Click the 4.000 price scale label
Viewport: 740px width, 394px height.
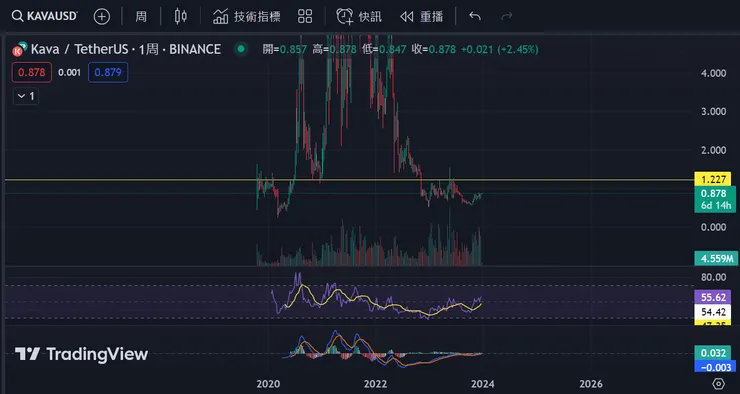click(714, 73)
